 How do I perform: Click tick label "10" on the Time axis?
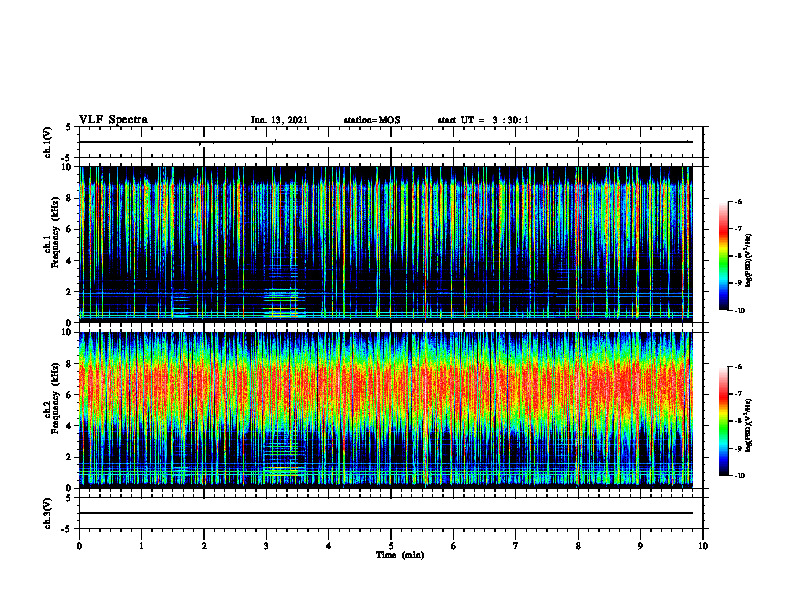coord(703,546)
